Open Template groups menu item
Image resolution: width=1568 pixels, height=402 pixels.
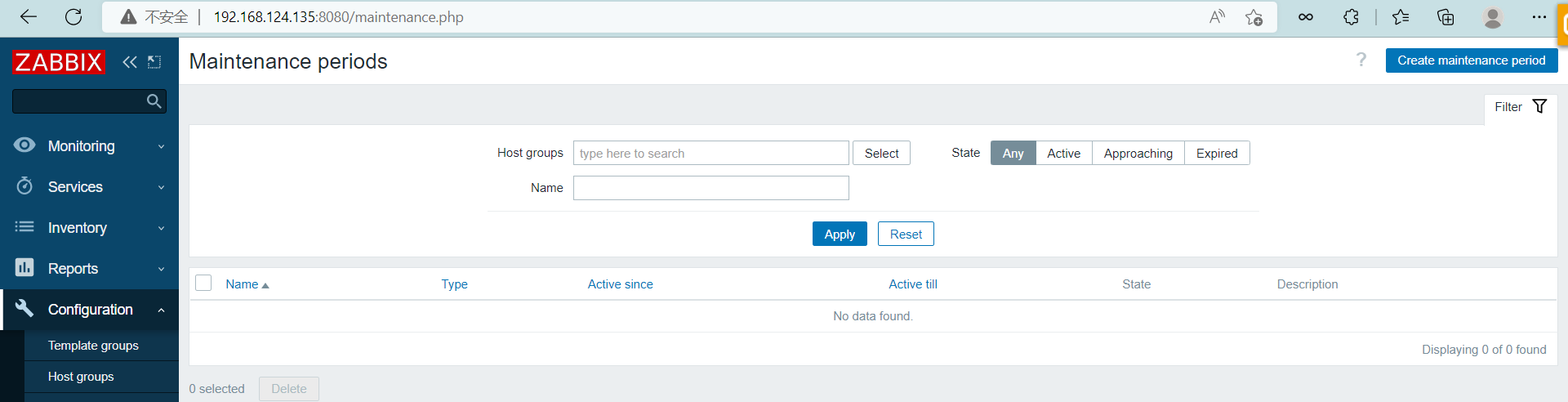pos(93,346)
